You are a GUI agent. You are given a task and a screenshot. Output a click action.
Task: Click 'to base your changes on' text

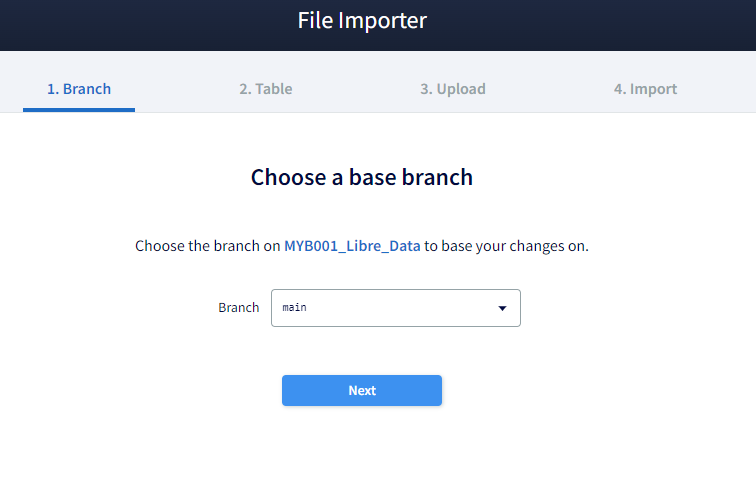coord(506,246)
